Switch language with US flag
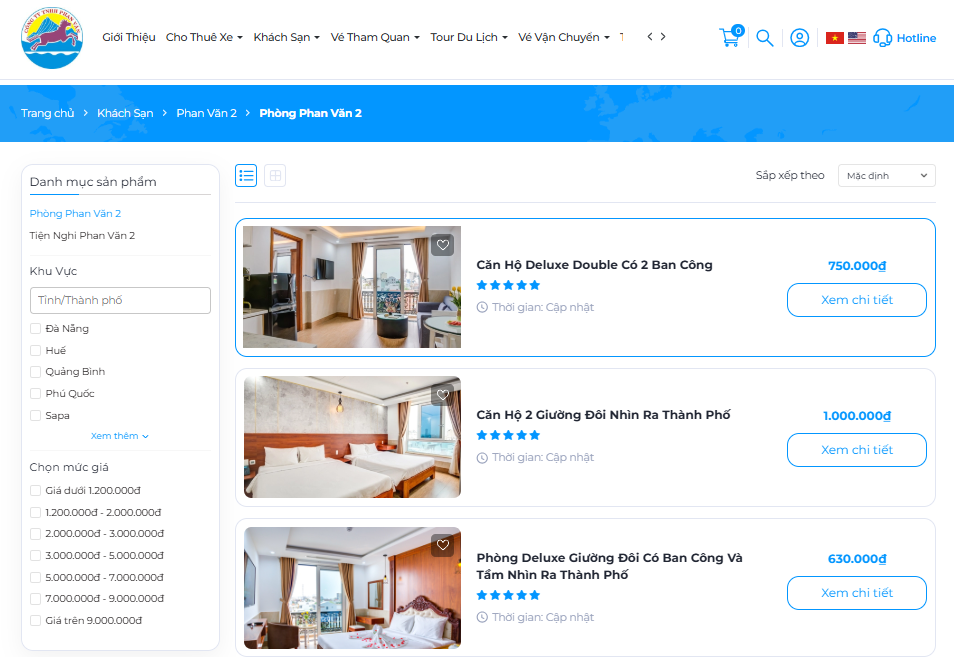Viewport: 954px width, 657px height. coord(857,38)
